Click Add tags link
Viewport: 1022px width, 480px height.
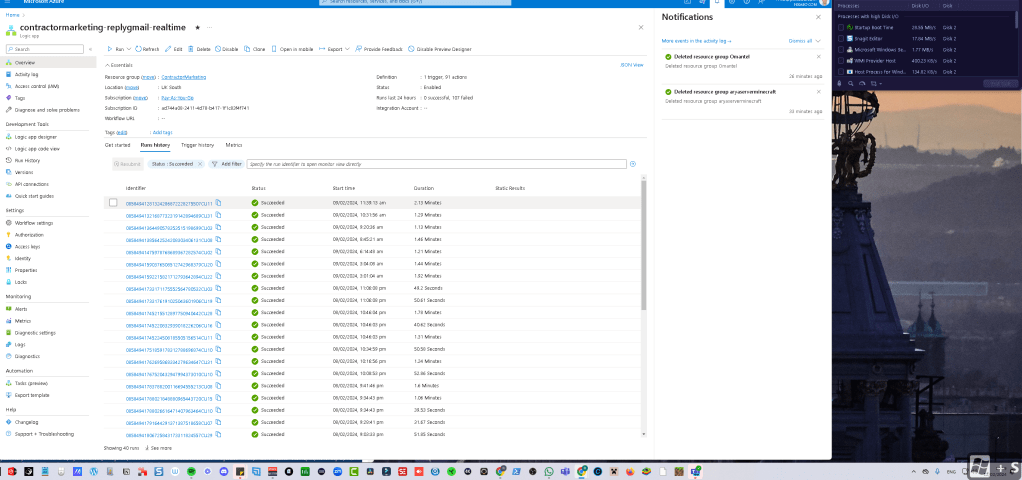click(x=162, y=132)
